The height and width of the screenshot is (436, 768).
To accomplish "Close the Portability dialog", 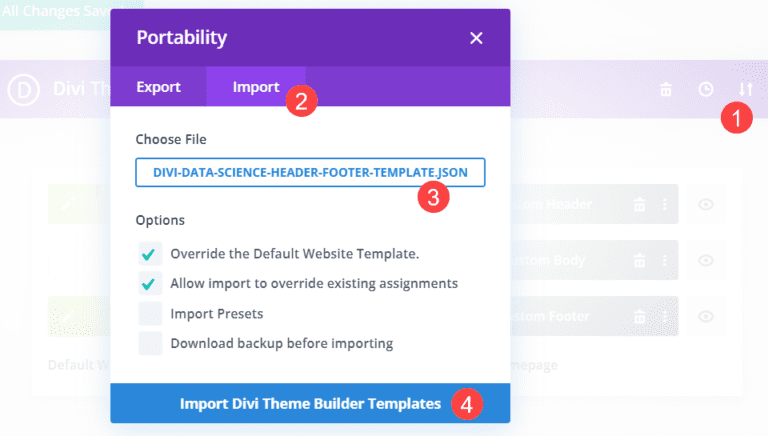I will click(476, 38).
